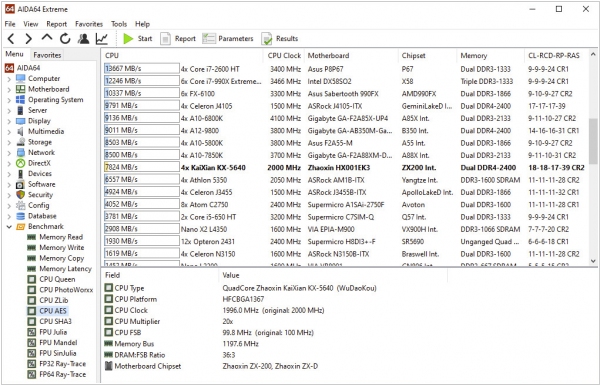Sort by Motherboard column header
This screenshot has width=600, height=385.
pyautogui.click(x=351, y=55)
